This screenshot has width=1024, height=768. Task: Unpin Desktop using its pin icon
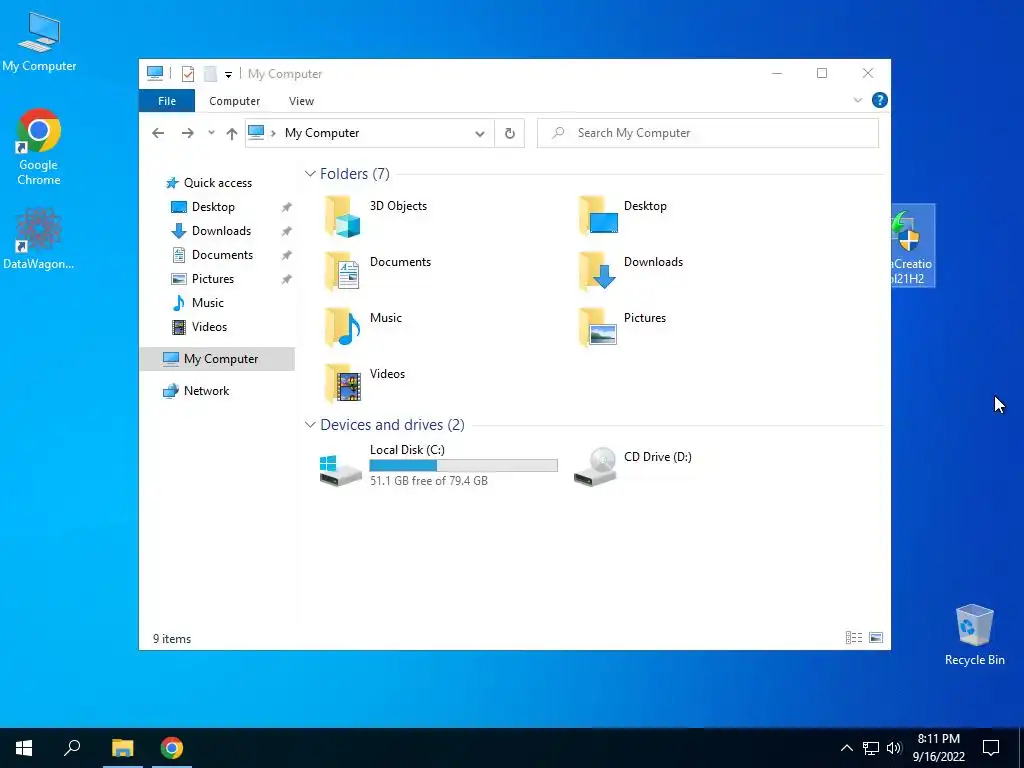pos(286,207)
